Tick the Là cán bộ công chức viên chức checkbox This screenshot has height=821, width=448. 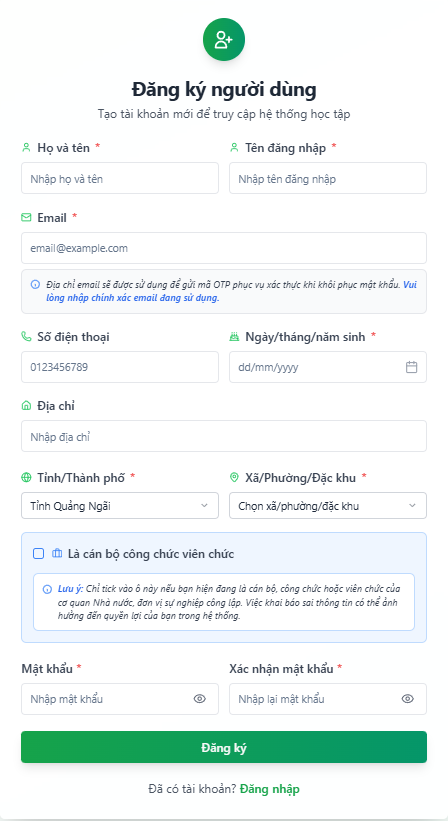(x=38, y=553)
